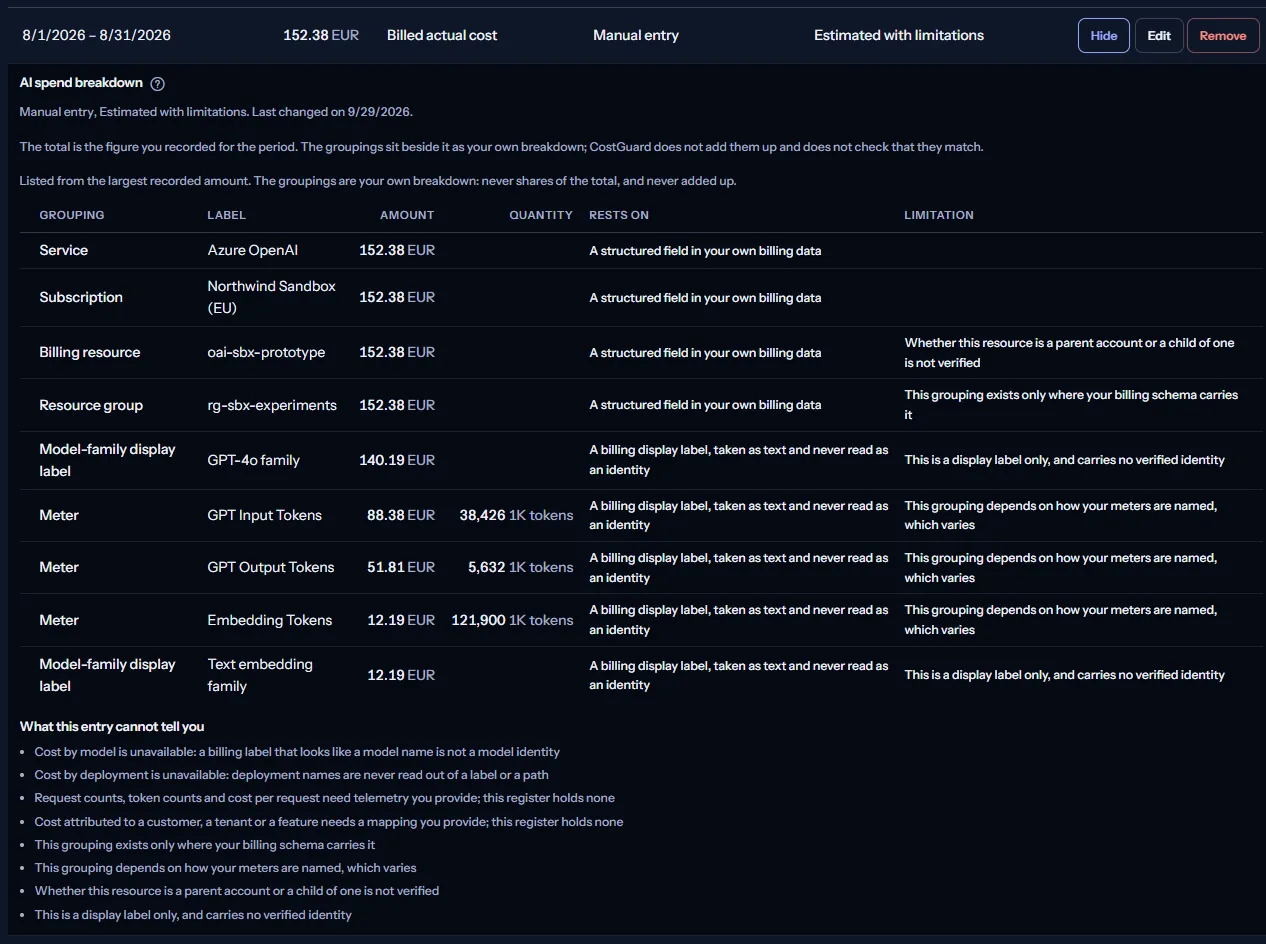Screen dimensions: 1266x944
Task: Click the GROUPING column header
Action: 72,215
